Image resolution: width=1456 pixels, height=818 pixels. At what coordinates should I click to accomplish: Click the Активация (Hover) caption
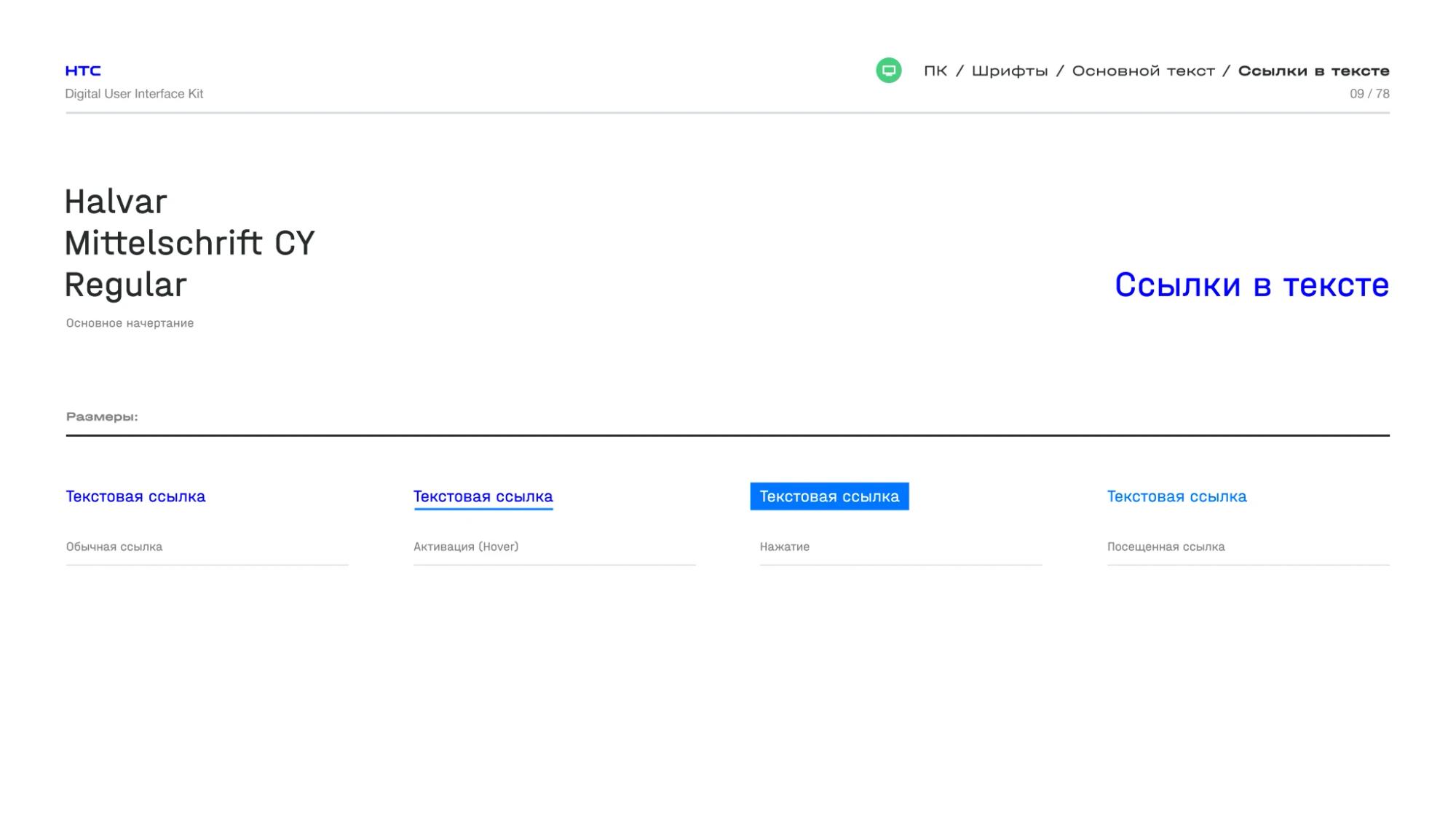[466, 547]
